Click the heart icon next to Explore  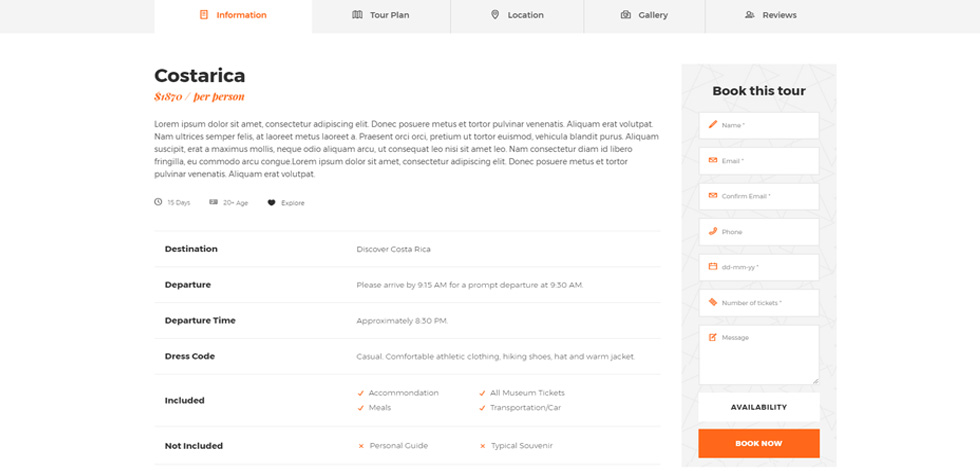pos(271,202)
